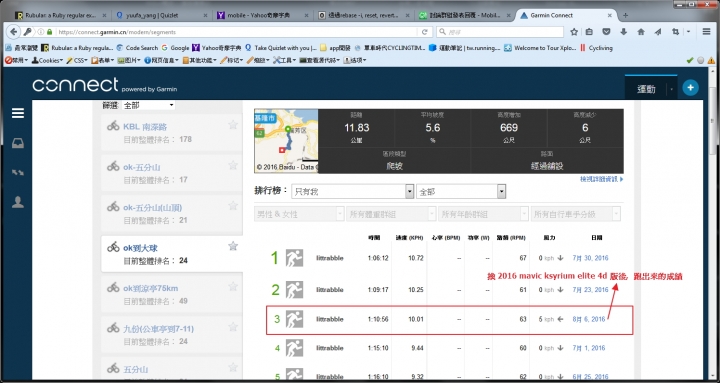The height and width of the screenshot is (383, 720).
Task: Click the segment map thumbnail
Action: point(286,141)
